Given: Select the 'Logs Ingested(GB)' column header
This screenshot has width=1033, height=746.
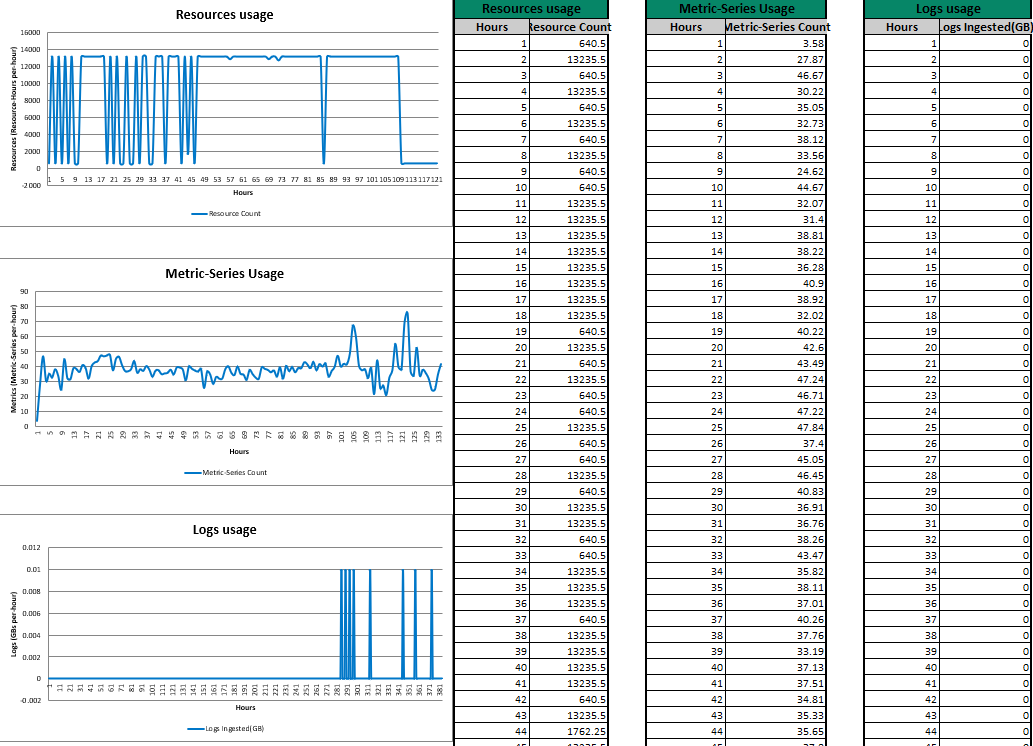Looking at the screenshot, I should (985, 27).
